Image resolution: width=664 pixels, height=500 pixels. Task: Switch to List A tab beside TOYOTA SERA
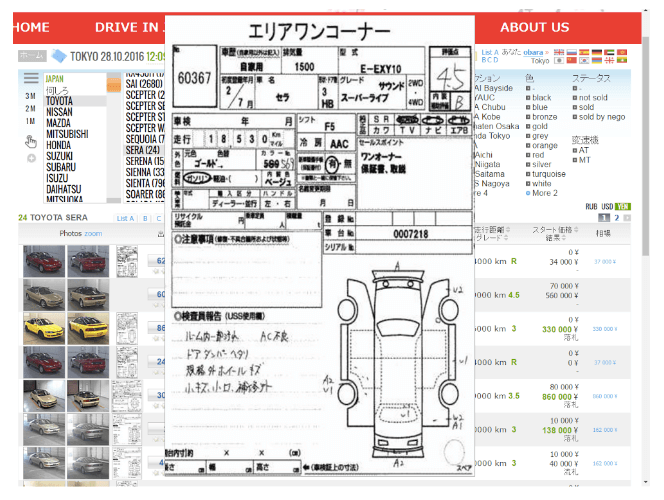(125, 218)
